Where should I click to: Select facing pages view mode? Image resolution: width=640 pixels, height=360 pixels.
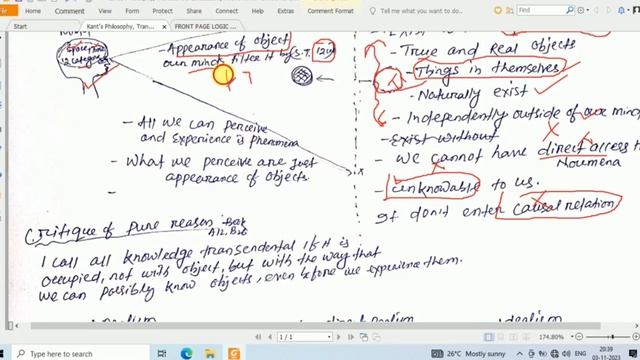point(513,337)
